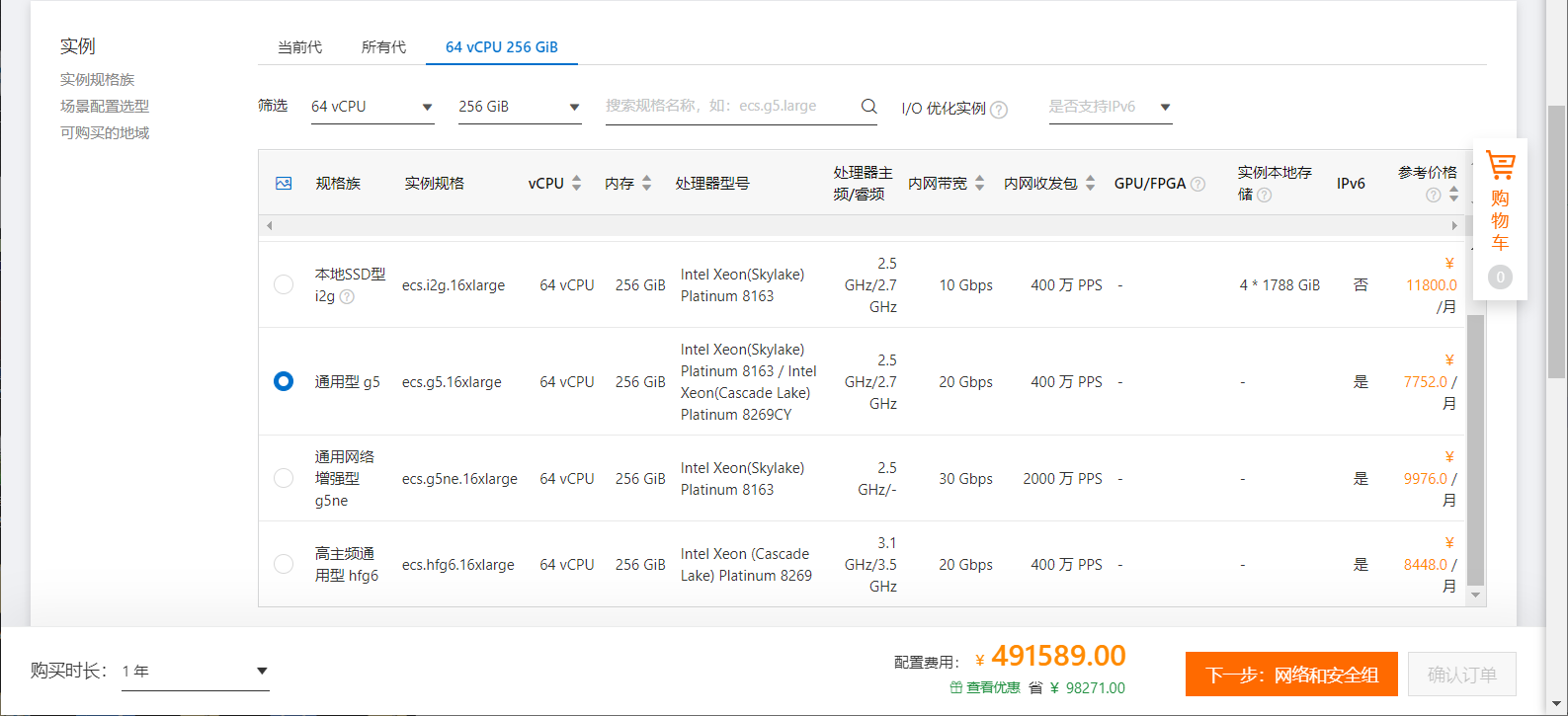This screenshot has width=1568, height=716.
Task: Sort table by 内网收发包 arrows
Action: [1090, 184]
